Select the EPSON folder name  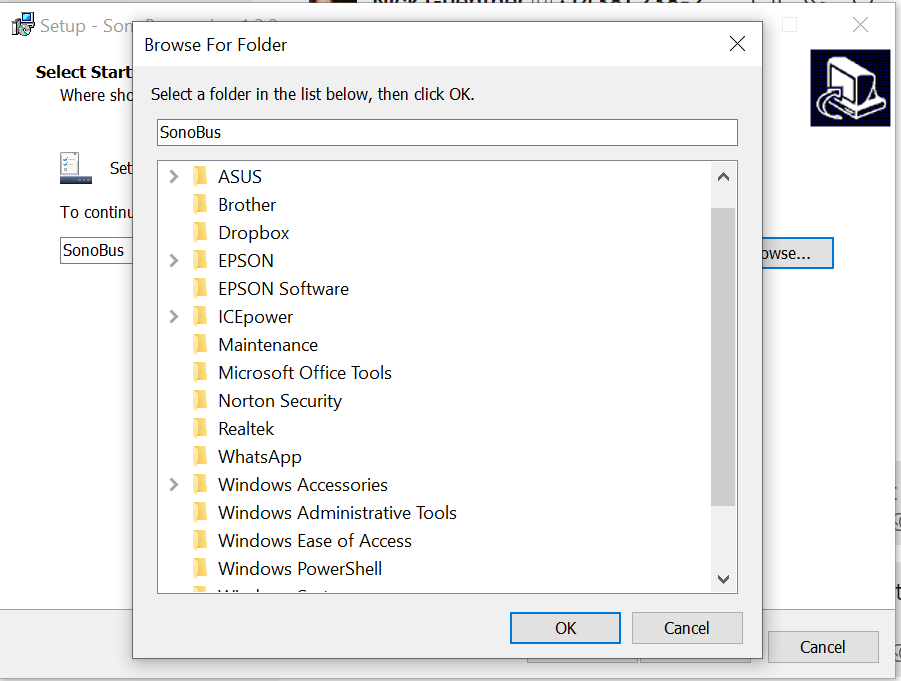(246, 260)
